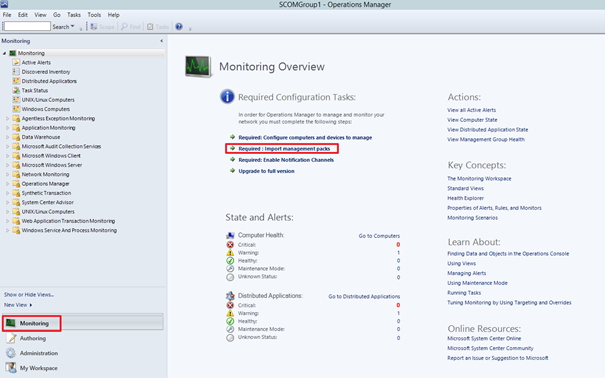The height and width of the screenshot is (378, 605).
Task: Open Health Explorer key concept link
Action: [465, 198]
